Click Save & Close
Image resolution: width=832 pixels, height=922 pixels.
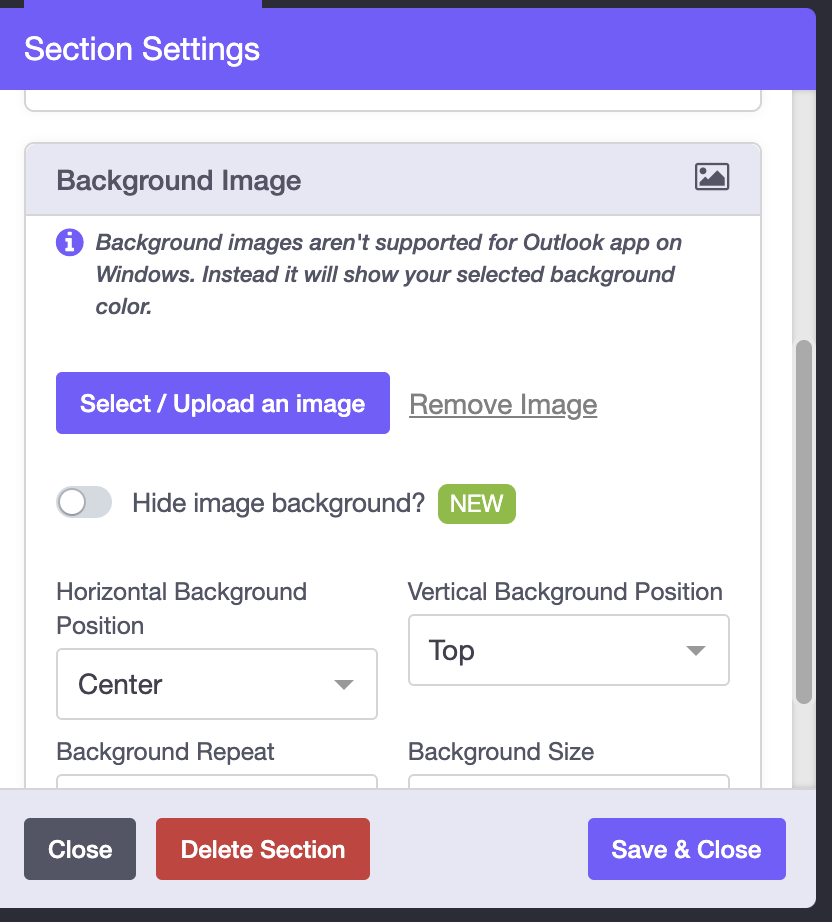[686, 849]
